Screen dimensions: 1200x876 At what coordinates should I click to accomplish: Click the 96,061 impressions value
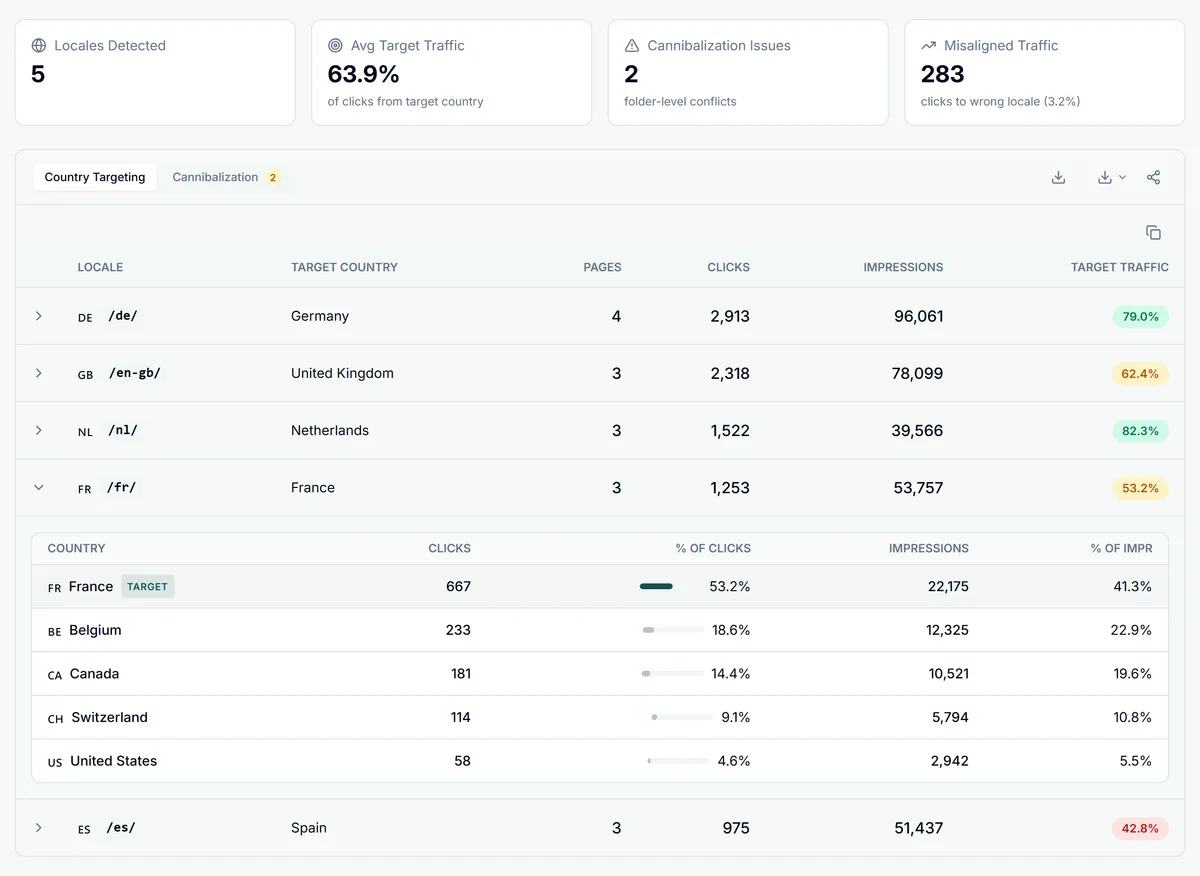pyautogui.click(x=918, y=316)
